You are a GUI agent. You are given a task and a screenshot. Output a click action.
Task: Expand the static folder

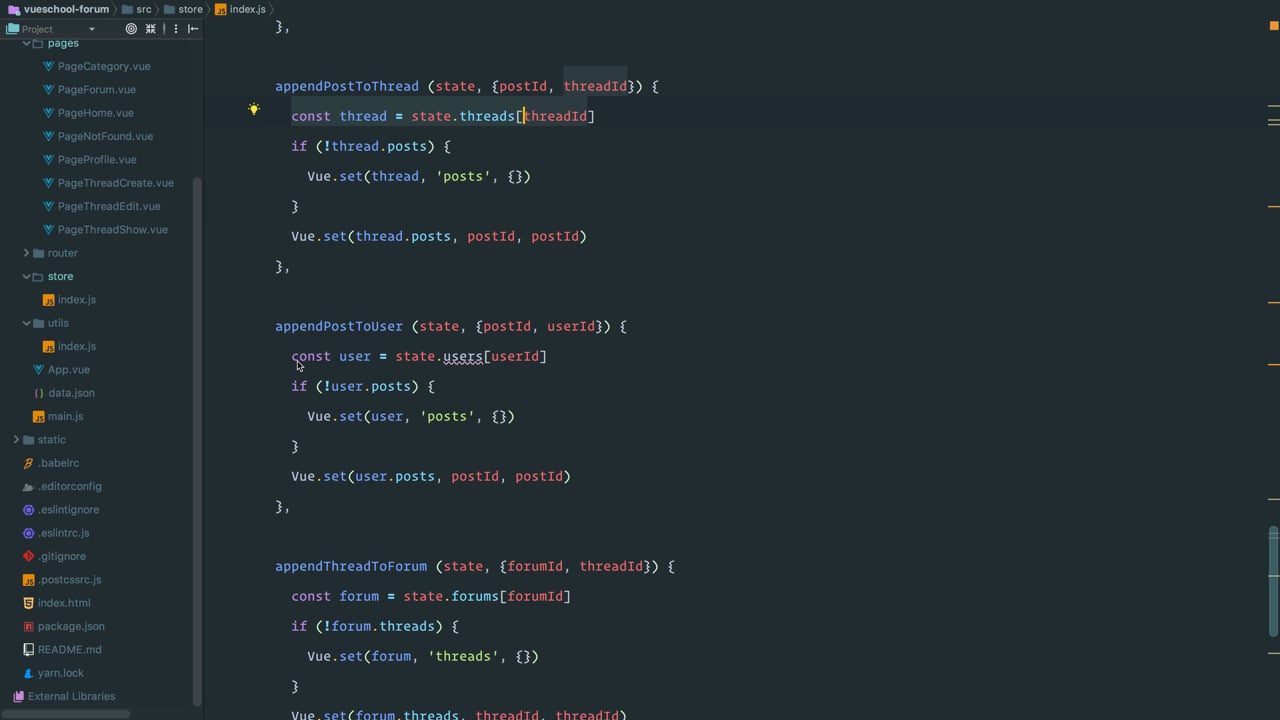[x=16, y=440]
